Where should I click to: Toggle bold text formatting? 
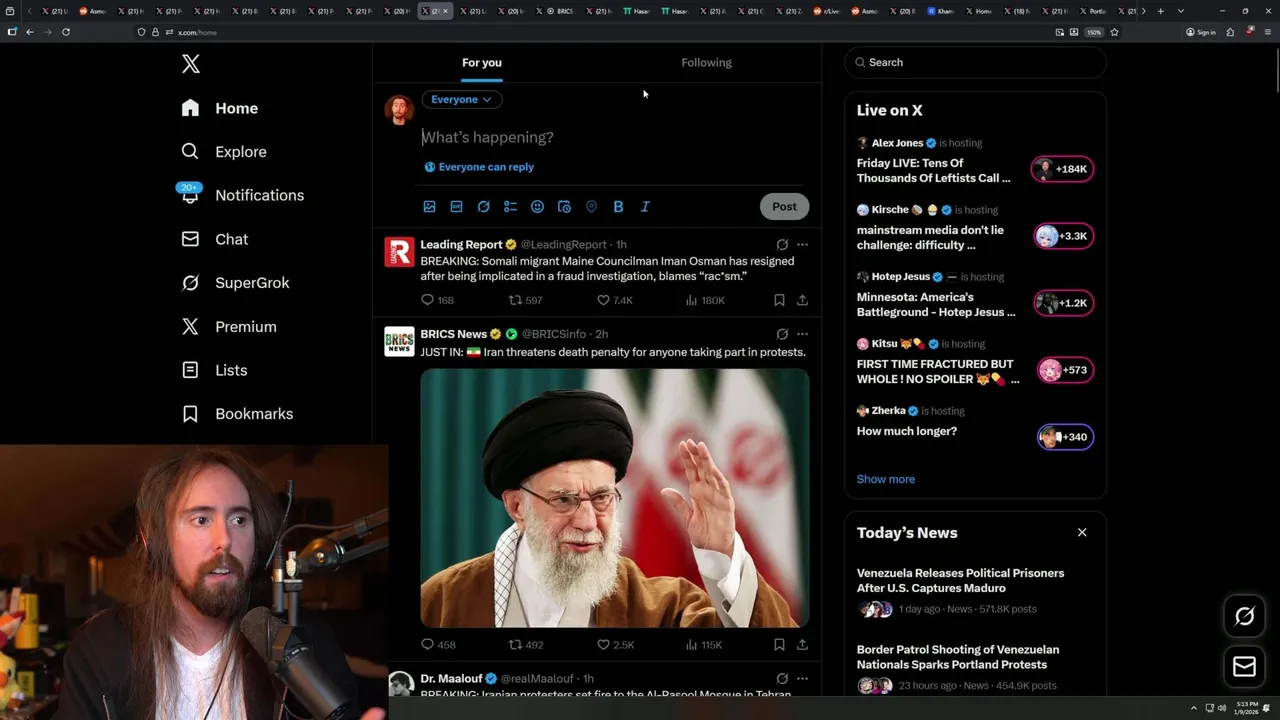618,206
